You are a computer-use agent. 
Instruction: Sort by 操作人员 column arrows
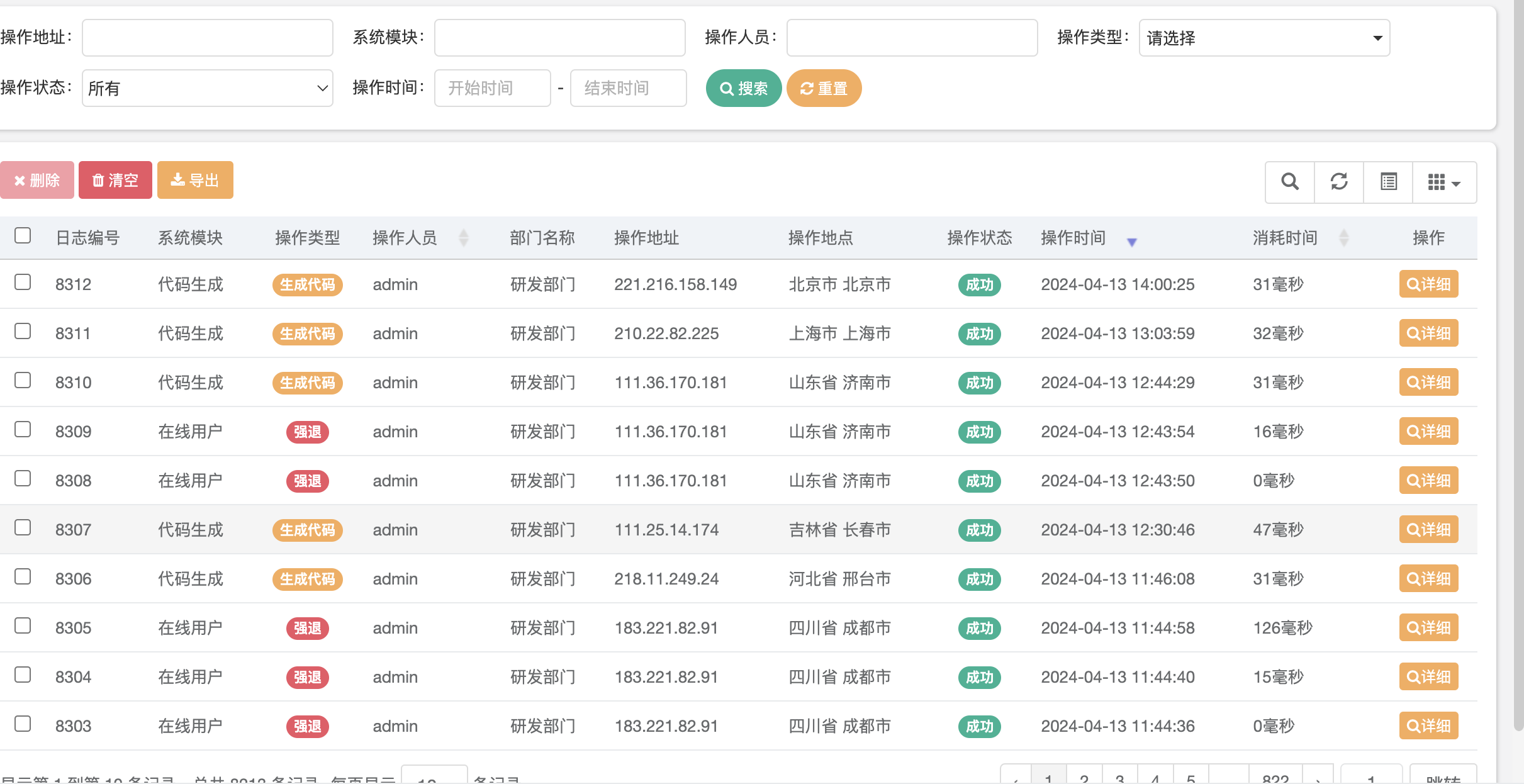coord(464,238)
